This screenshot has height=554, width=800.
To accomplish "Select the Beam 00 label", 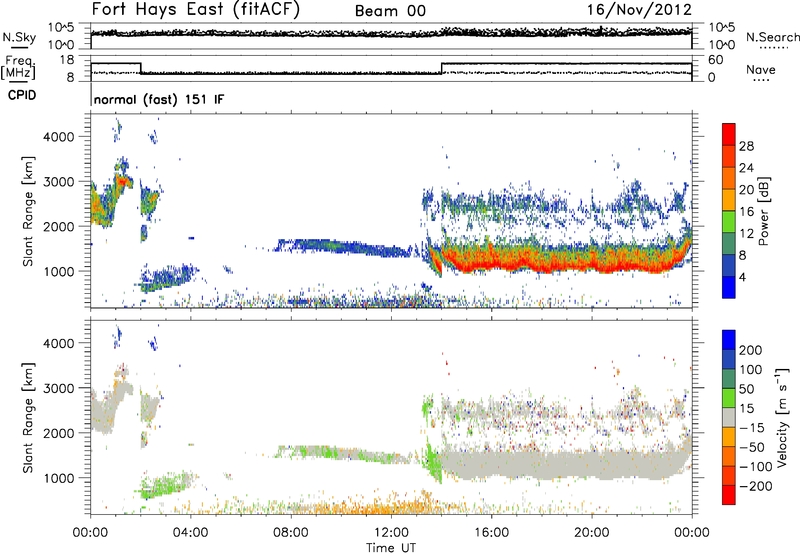I will click(390, 11).
